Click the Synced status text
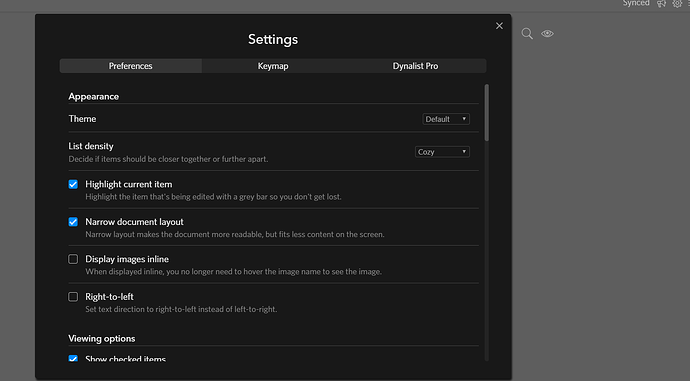Viewport: 690px width, 381px height. (636, 3)
